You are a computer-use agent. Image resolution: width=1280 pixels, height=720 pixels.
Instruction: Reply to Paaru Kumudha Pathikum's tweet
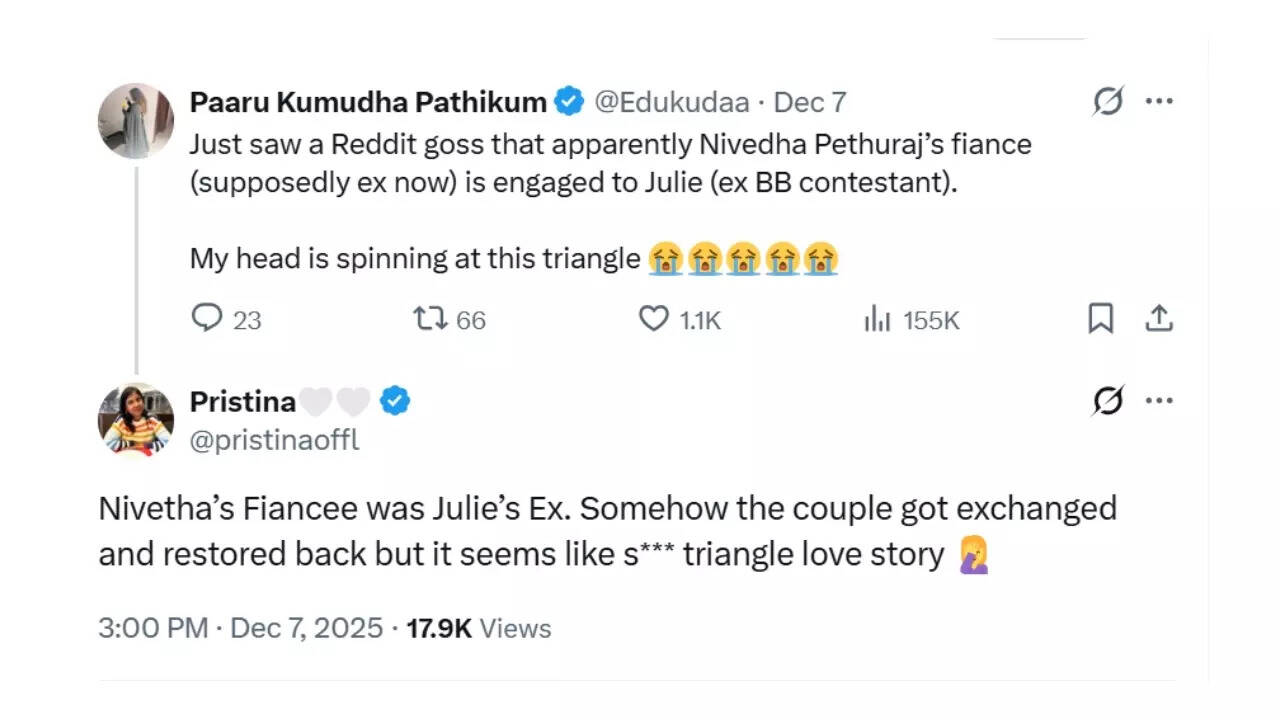click(x=207, y=319)
